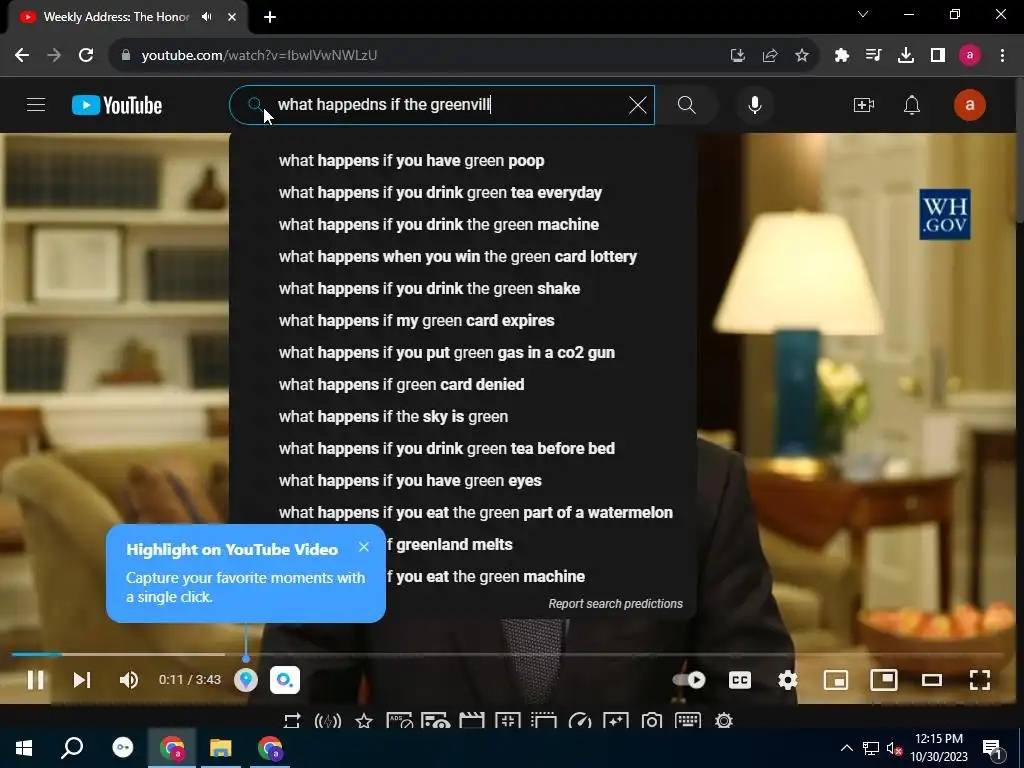The width and height of the screenshot is (1024, 768).
Task: Select "what happens if green card denied"
Action: click(463, 385)
